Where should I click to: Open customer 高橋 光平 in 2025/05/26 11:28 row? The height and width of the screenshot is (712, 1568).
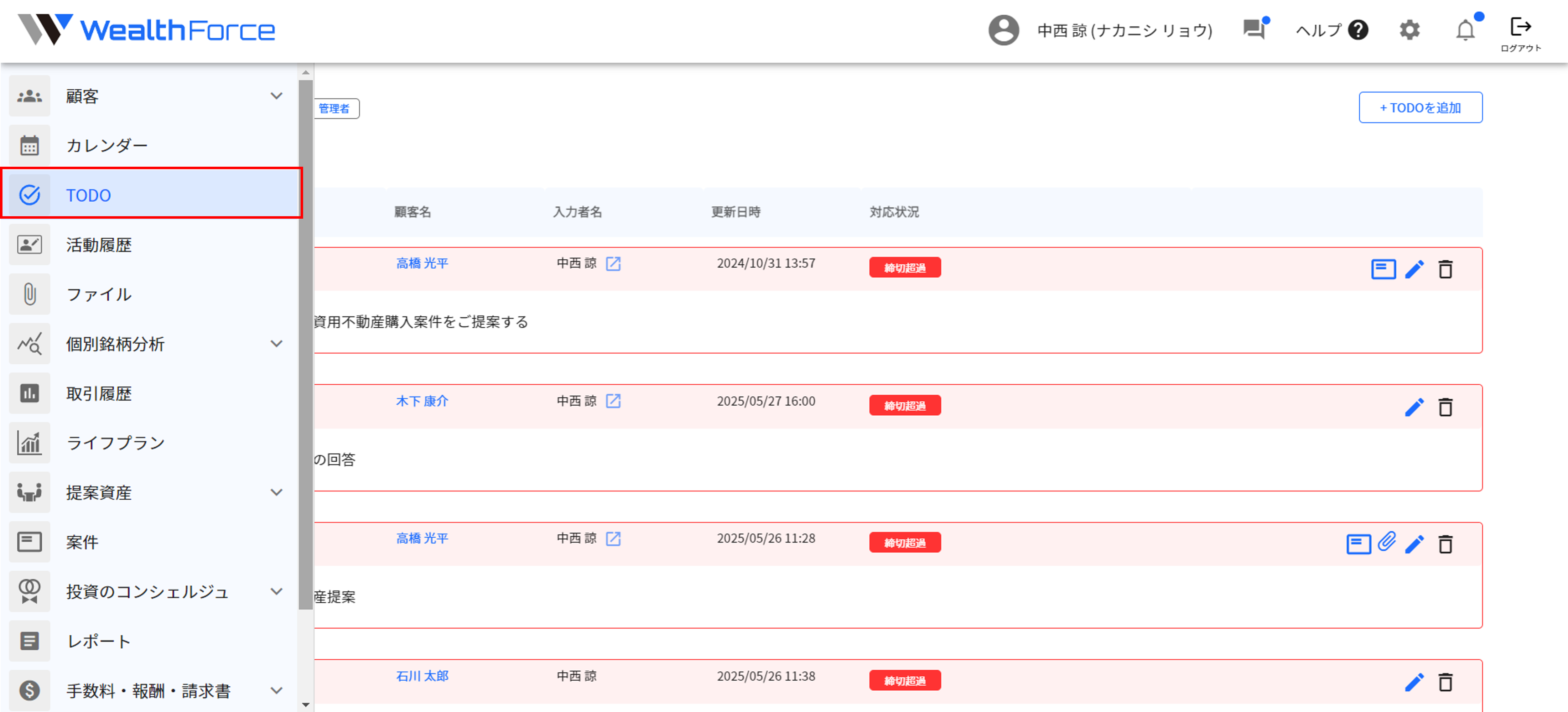(422, 538)
